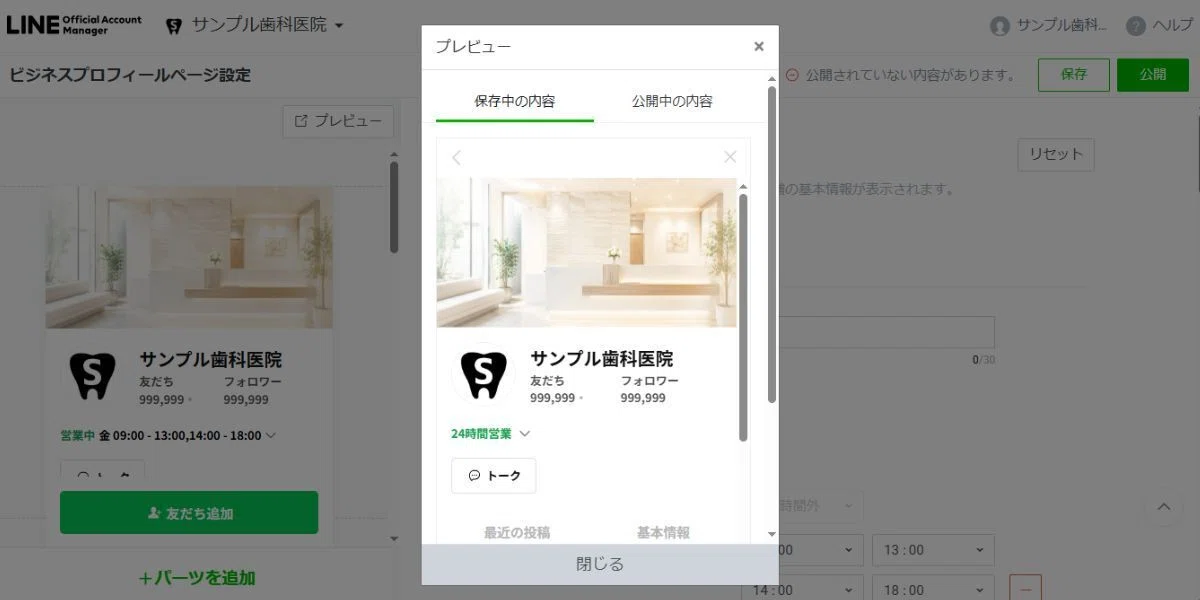1200x600 pixels.
Task: Click the 閉じる button in preview
Action: tap(600, 564)
